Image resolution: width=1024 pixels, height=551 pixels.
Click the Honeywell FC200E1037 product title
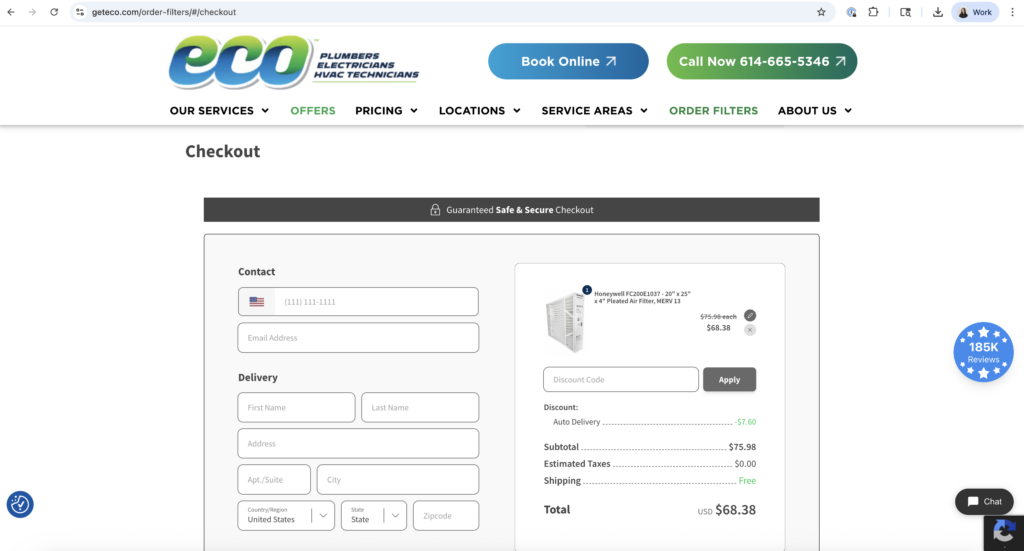pyautogui.click(x=642, y=297)
